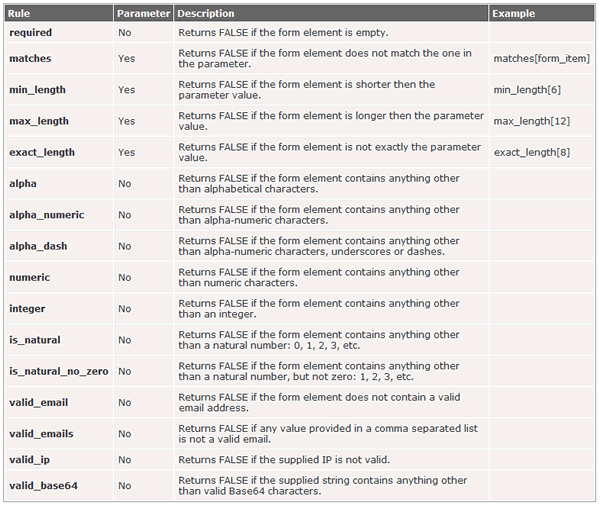Image resolution: width=600 pixels, height=506 pixels.
Task: Click the exact_length[8] example cell
Action: point(542,152)
